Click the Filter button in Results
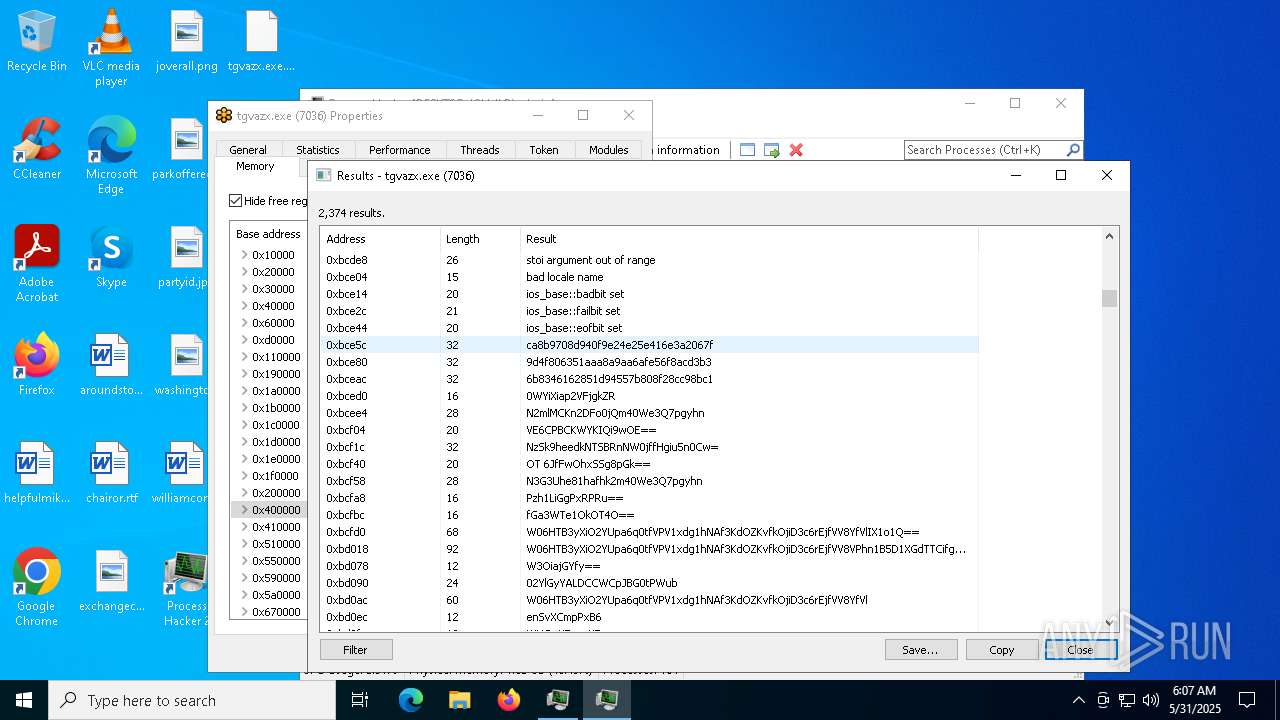This screenshot has width=1280, height=720. pos(356,650)
